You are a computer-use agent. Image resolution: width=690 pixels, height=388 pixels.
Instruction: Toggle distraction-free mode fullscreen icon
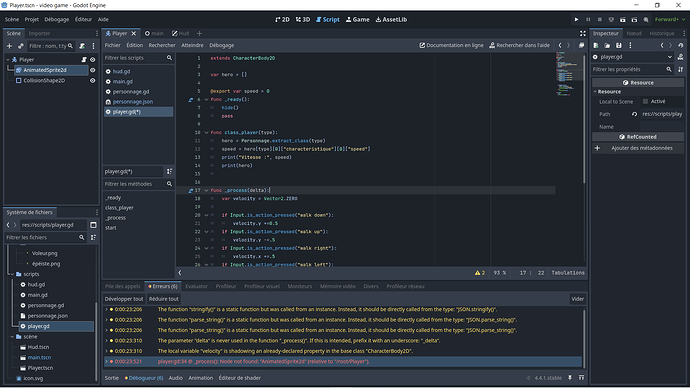(x=583, y=33)
